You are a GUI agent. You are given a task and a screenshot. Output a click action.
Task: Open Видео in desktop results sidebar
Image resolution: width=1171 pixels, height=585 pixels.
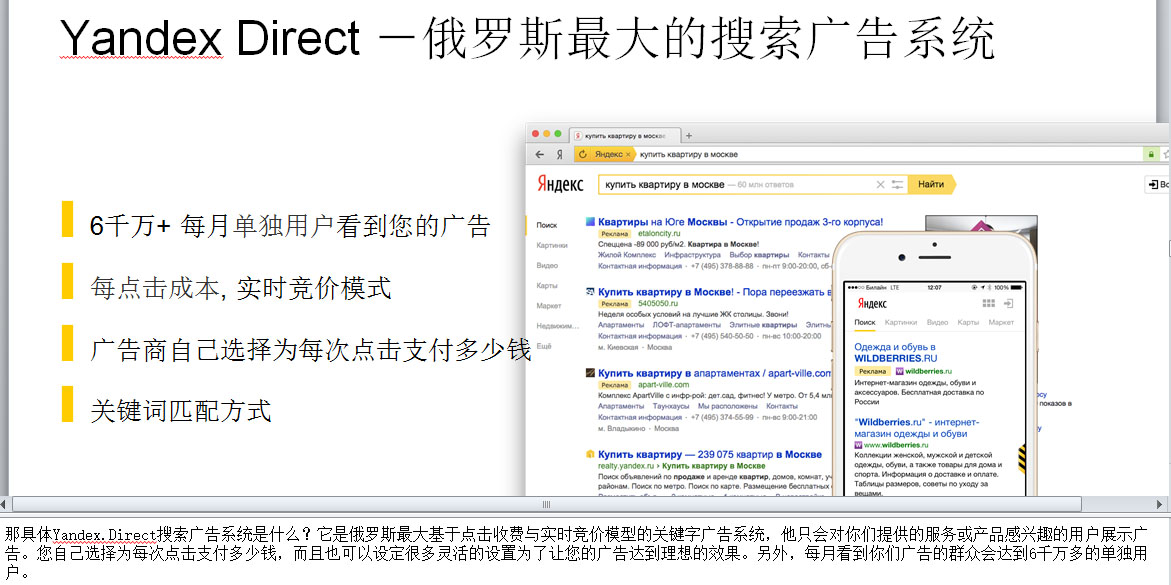pyautogui.click(x=547, y=265)
